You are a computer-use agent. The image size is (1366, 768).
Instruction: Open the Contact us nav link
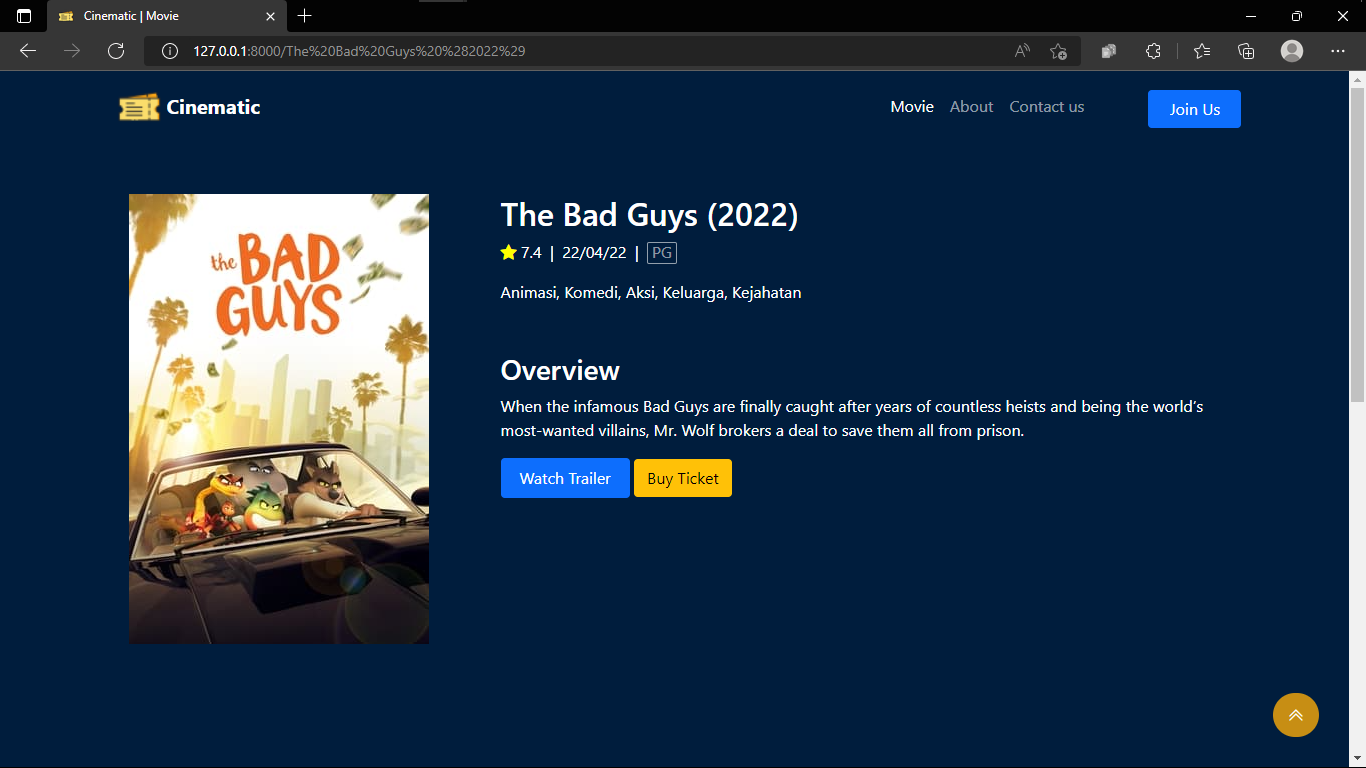point(1046,107)
